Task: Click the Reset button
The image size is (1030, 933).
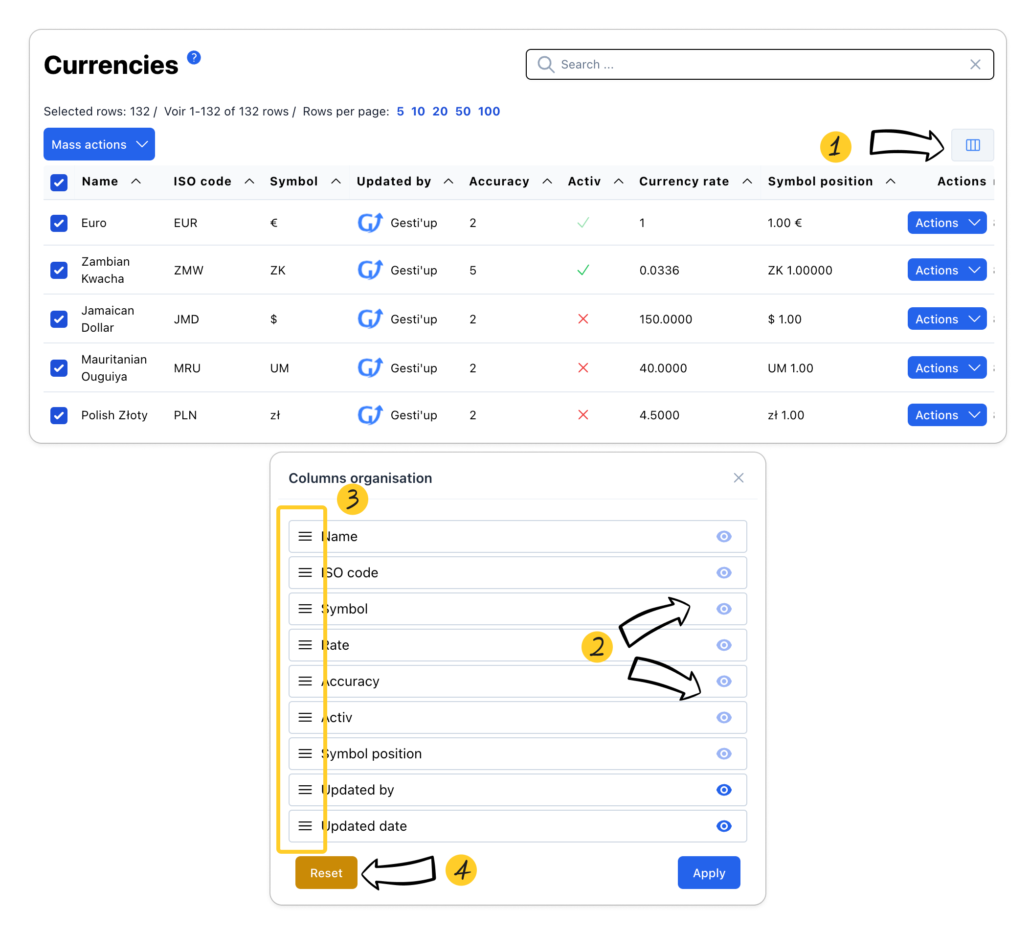Action: [x=326, y=873]
